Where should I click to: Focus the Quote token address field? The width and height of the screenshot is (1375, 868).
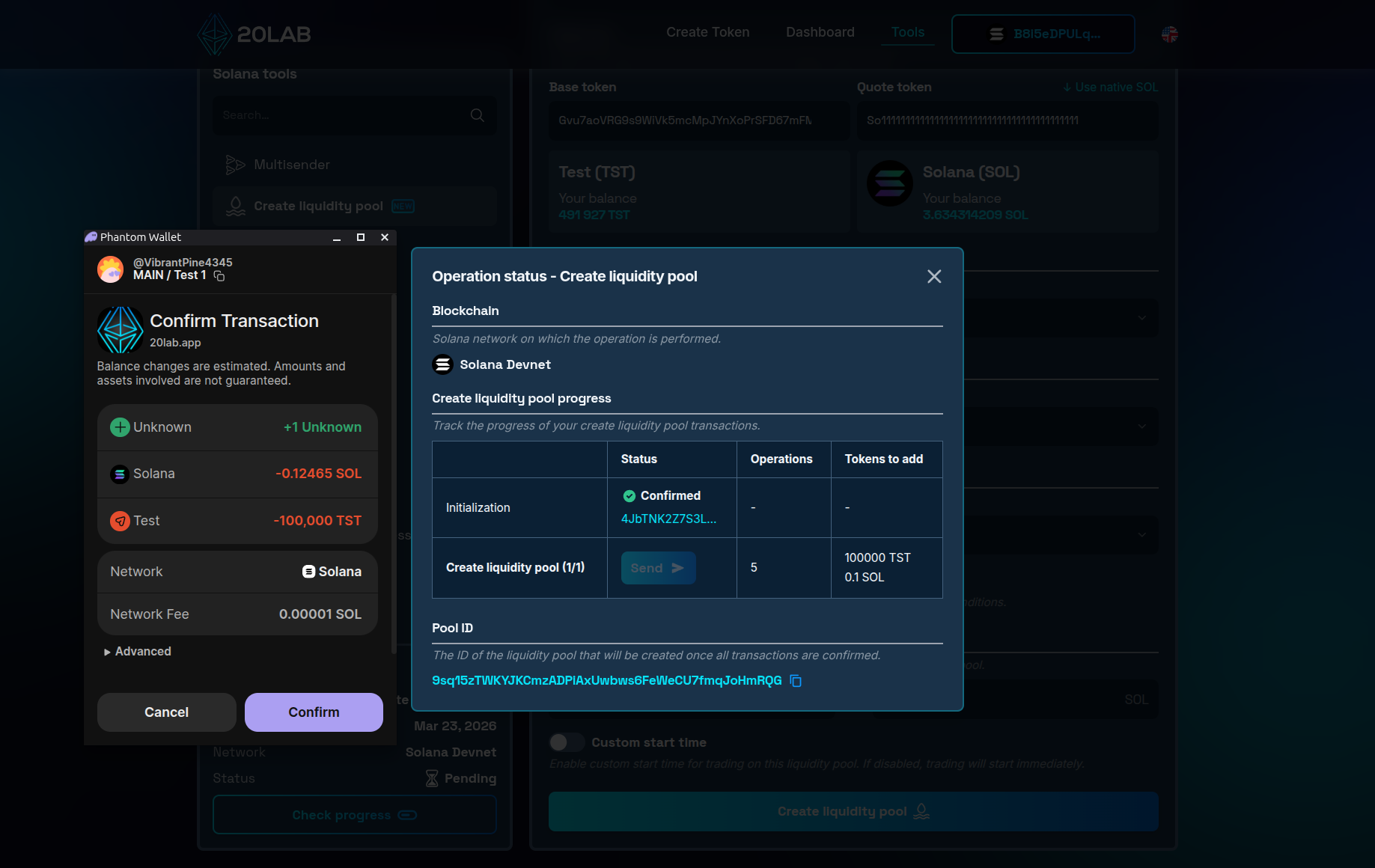pyautogui.click(x=1007, y=120)
